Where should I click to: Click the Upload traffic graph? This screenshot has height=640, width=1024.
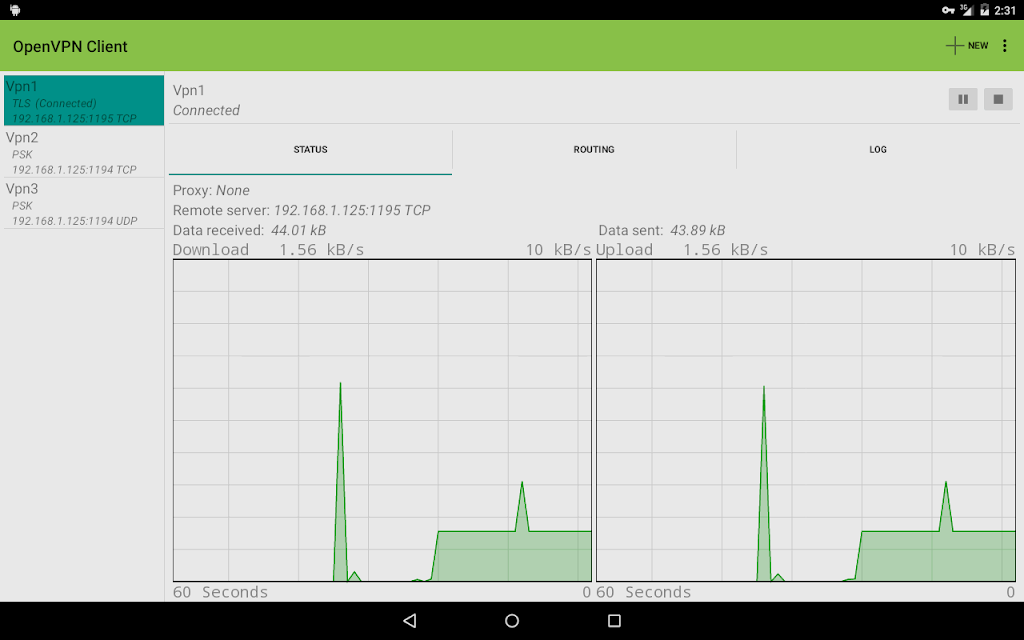[x=806, y=421]
